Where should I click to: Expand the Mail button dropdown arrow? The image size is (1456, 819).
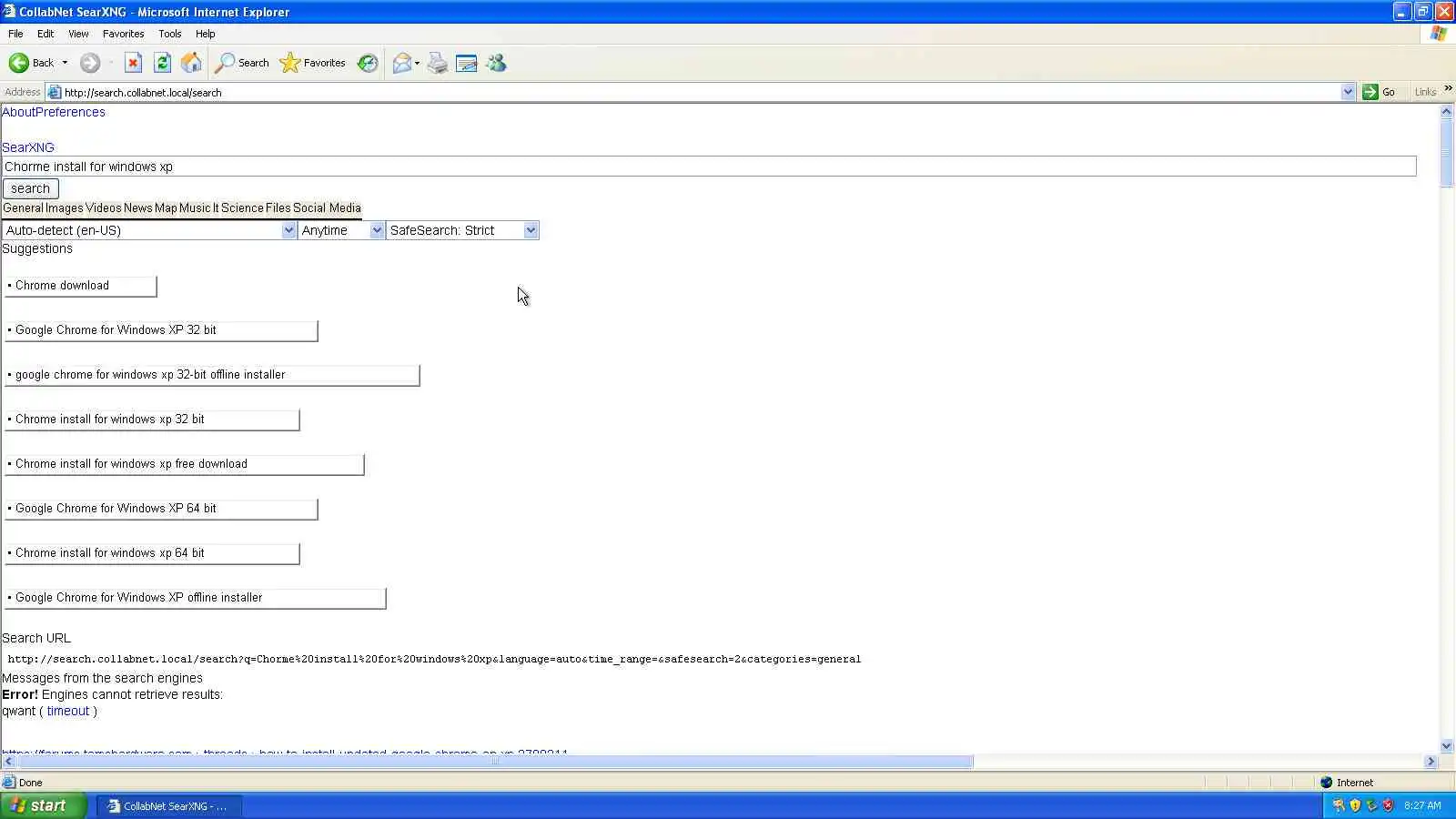tap(417, 63)
